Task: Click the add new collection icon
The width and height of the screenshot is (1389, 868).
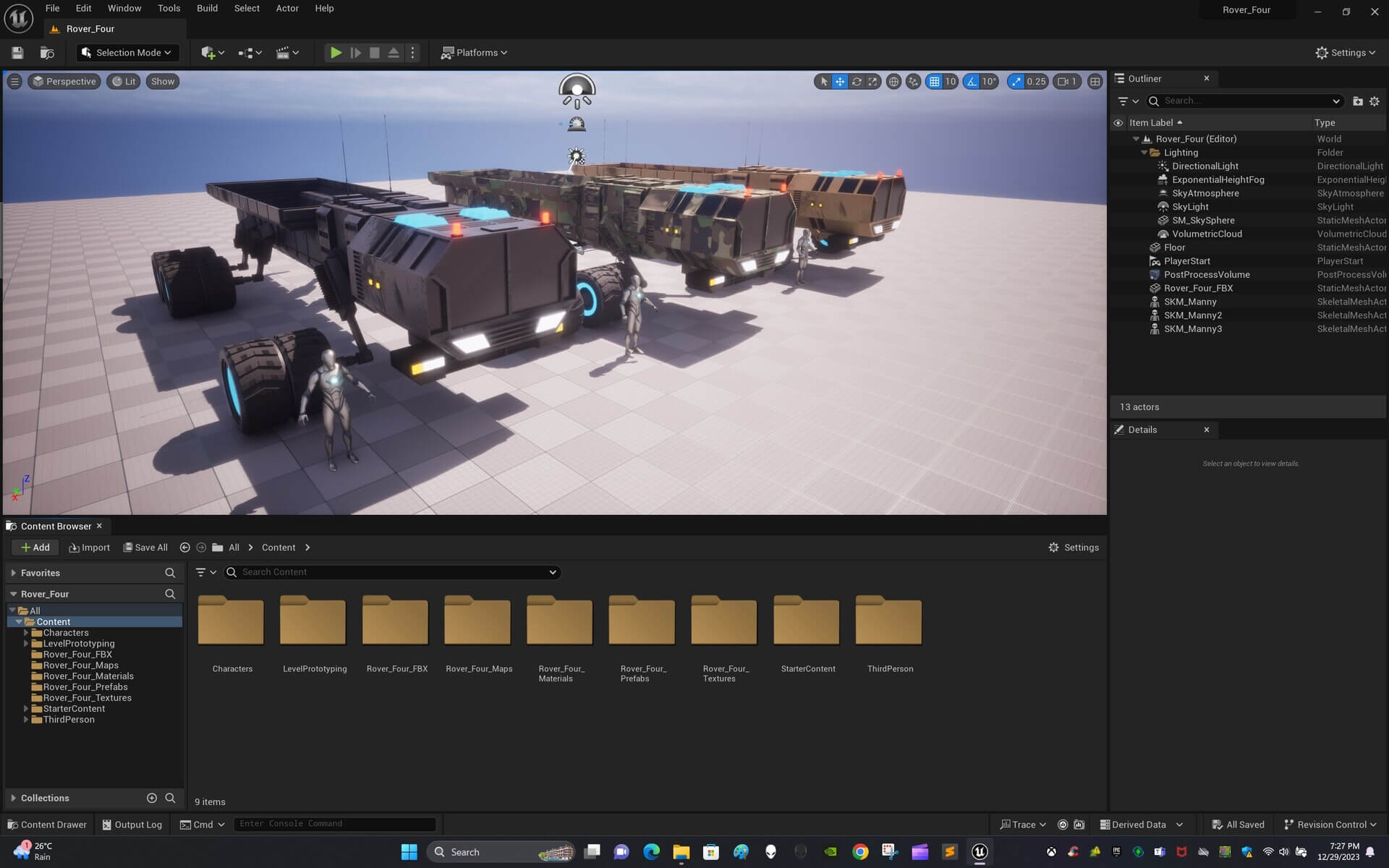Action: point(152,798)
